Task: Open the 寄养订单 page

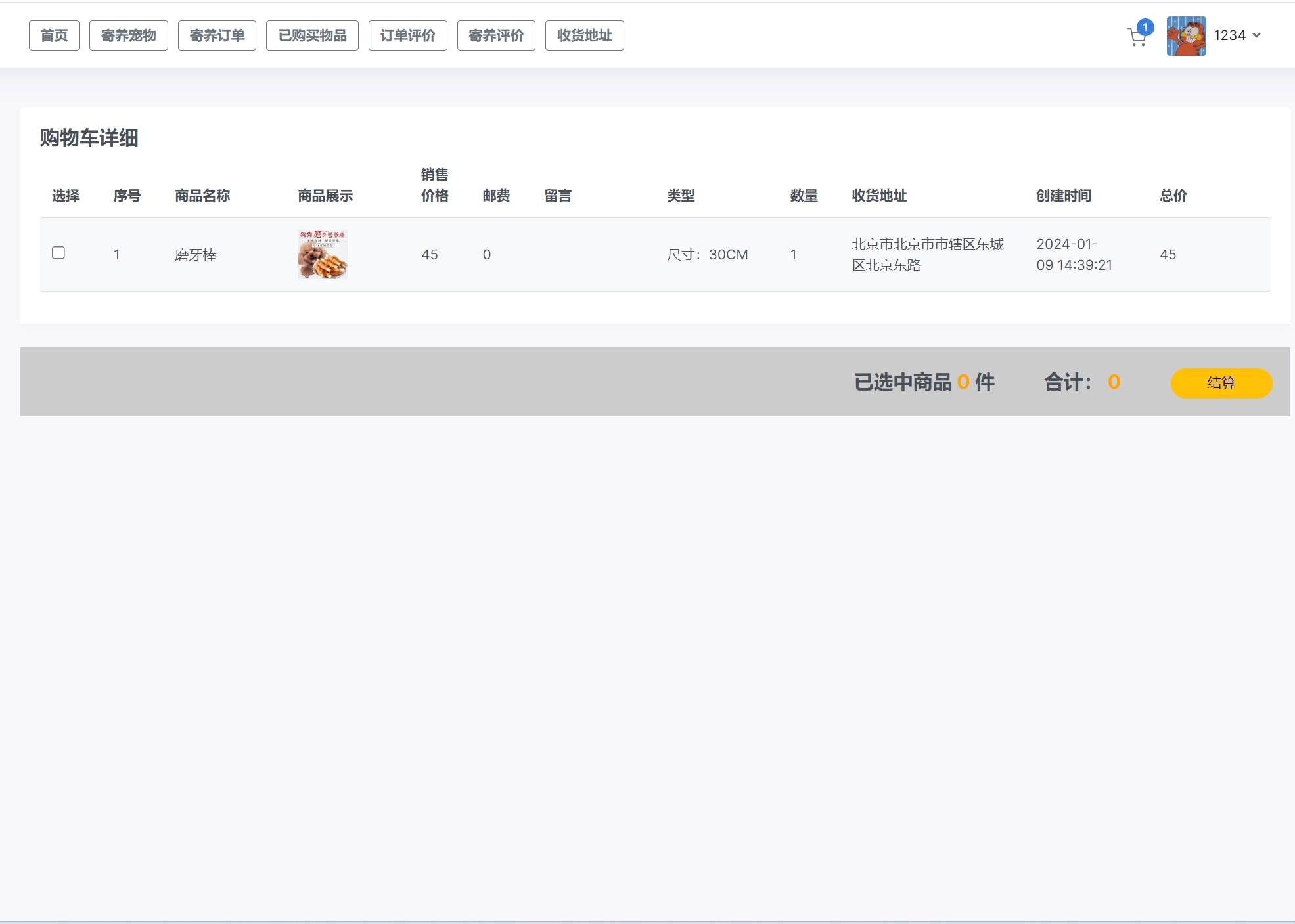Action: (217, 35)
